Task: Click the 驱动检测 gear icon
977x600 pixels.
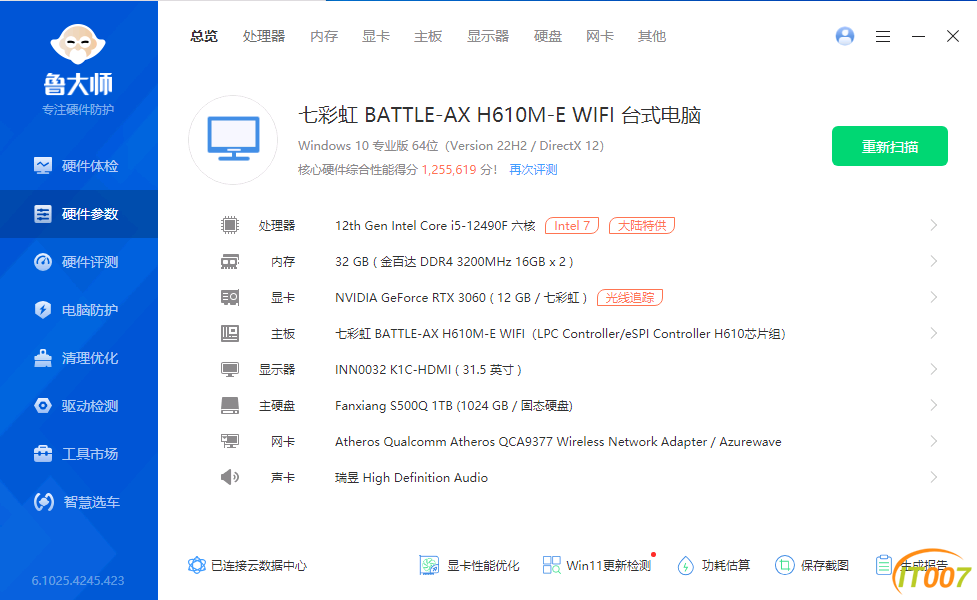Action: (x=43, y=406)
